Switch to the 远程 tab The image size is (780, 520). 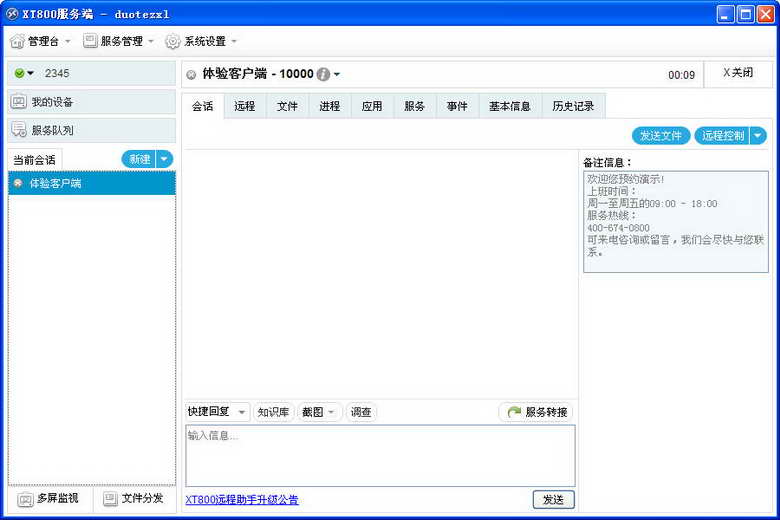(x=245, y=106)
